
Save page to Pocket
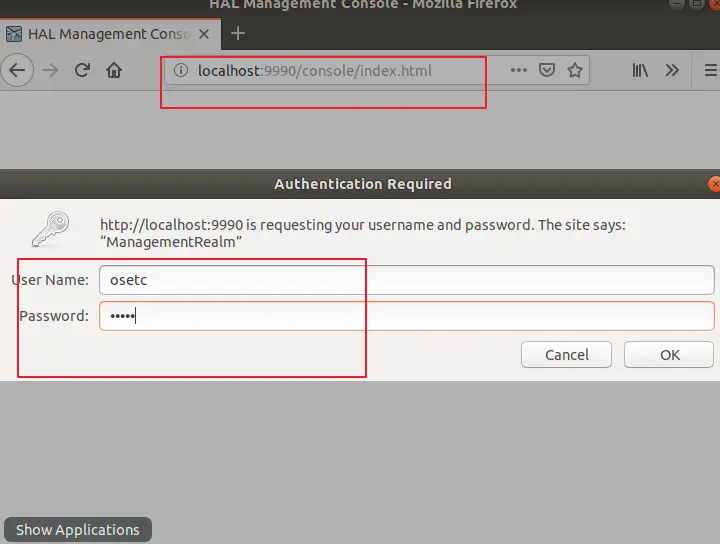[547, 71]
